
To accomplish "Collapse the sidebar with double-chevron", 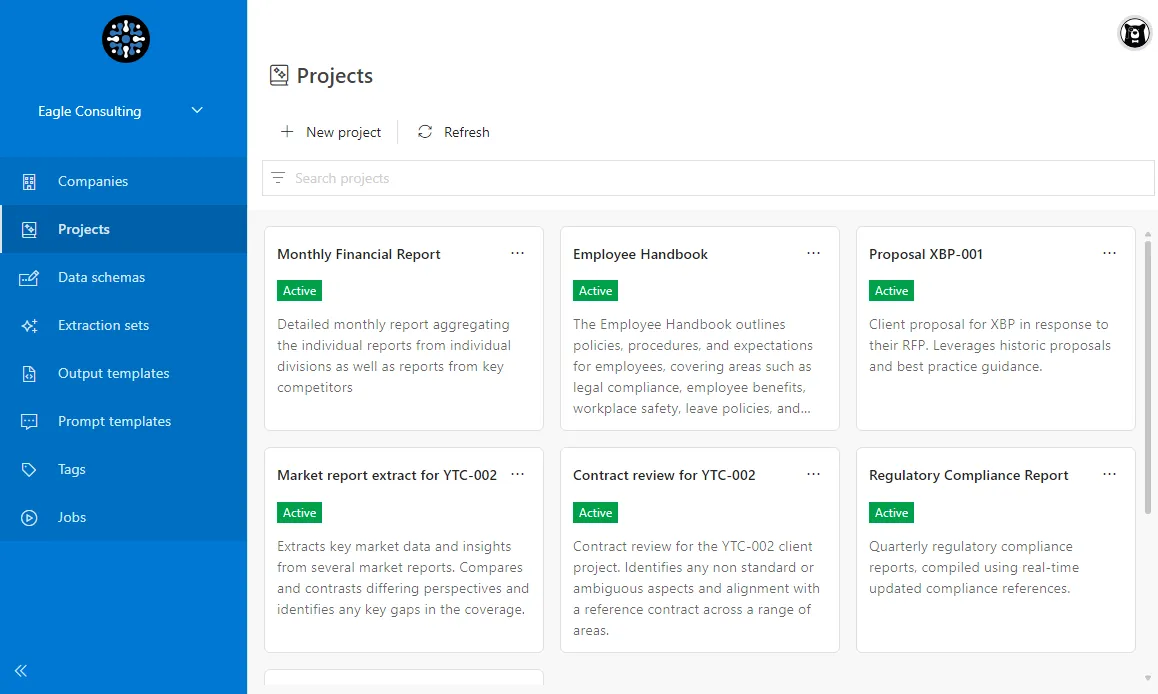I will tap(21, 671).
